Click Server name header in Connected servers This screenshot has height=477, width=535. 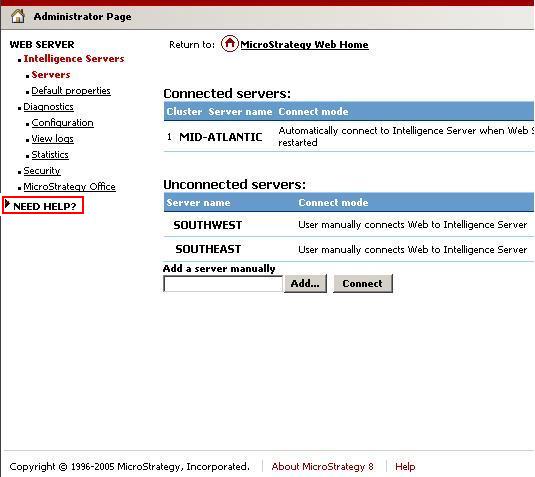tap(240, 112)
